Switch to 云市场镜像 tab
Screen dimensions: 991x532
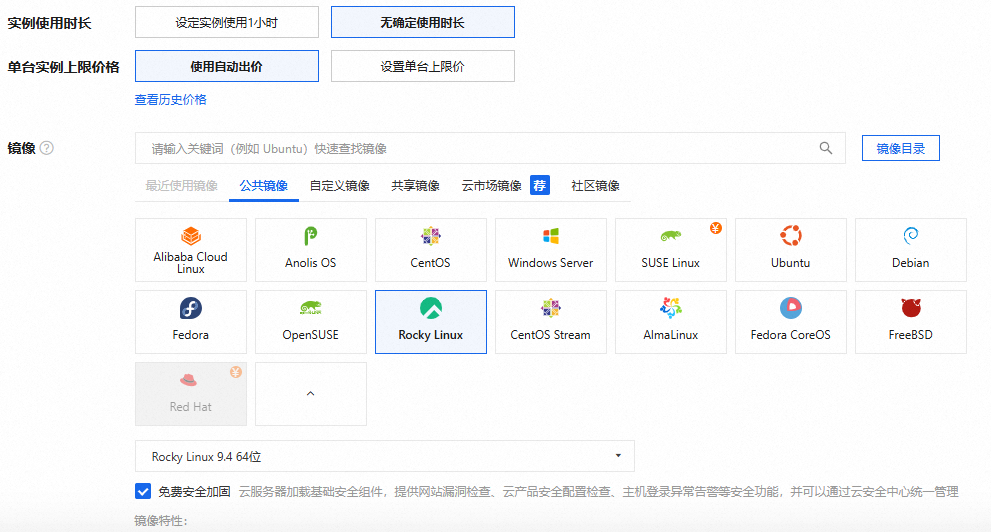tap(492, 186)
